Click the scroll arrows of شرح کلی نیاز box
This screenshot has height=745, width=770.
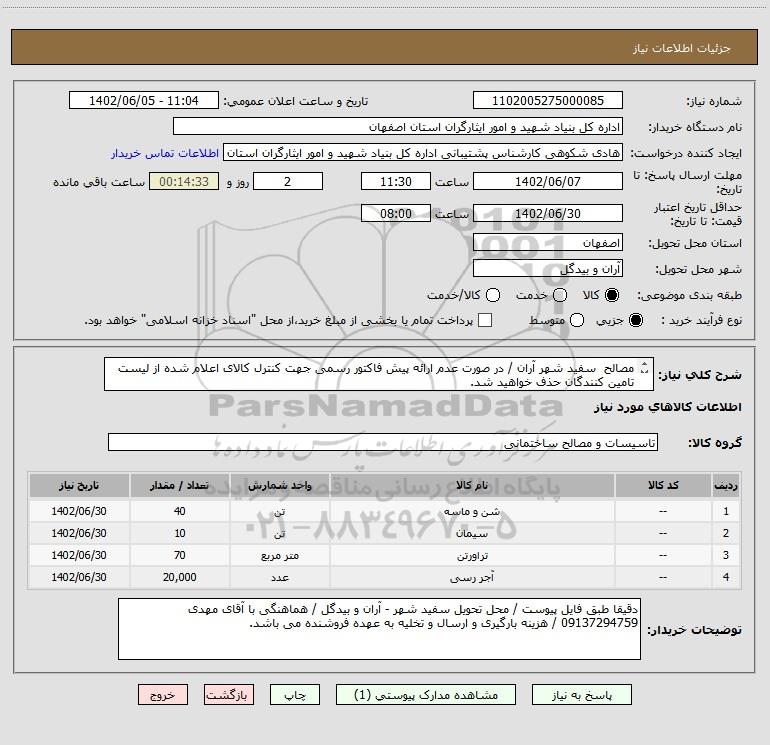(644, 367)
